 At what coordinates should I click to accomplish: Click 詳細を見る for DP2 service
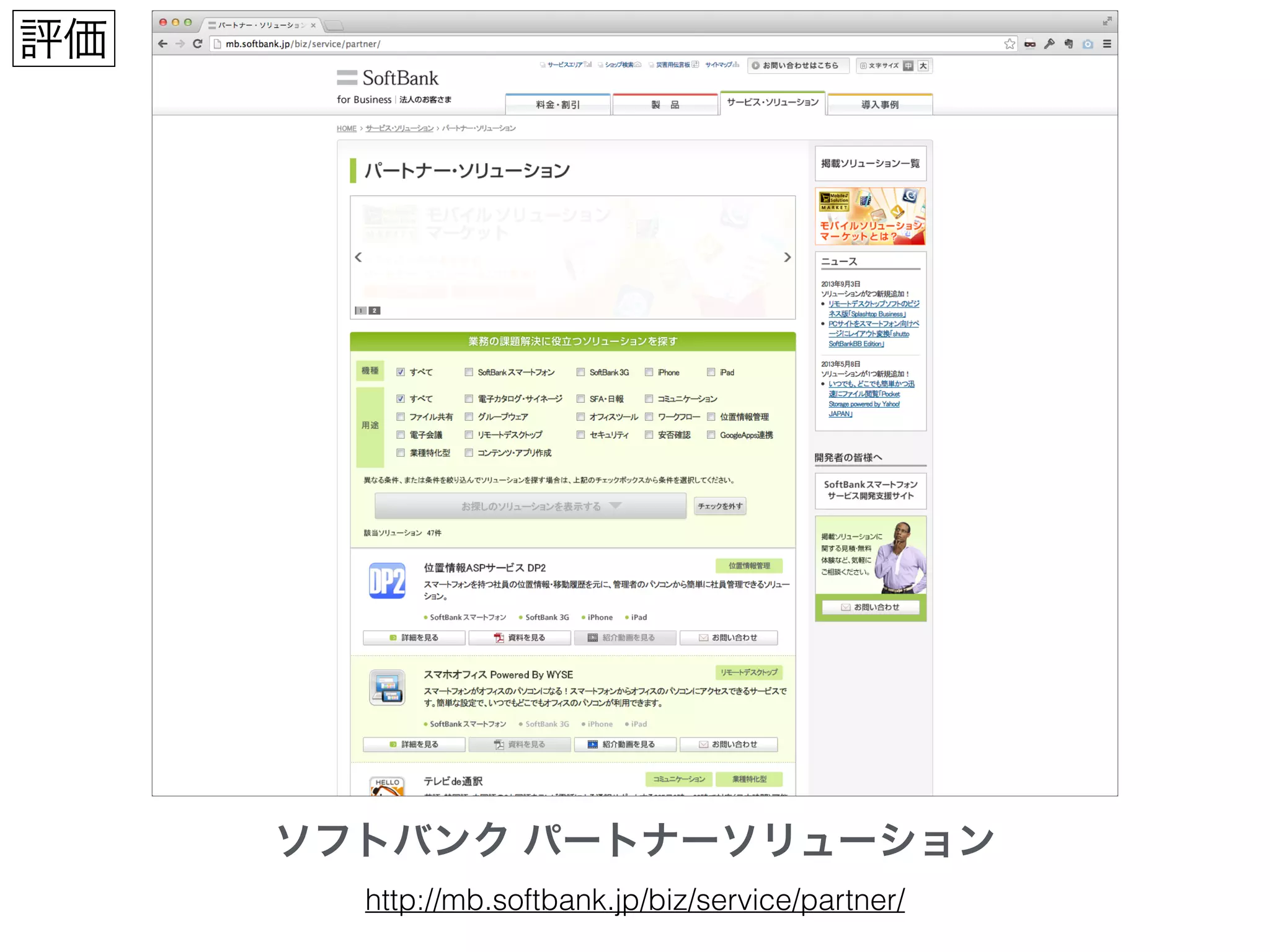point(414,638)
